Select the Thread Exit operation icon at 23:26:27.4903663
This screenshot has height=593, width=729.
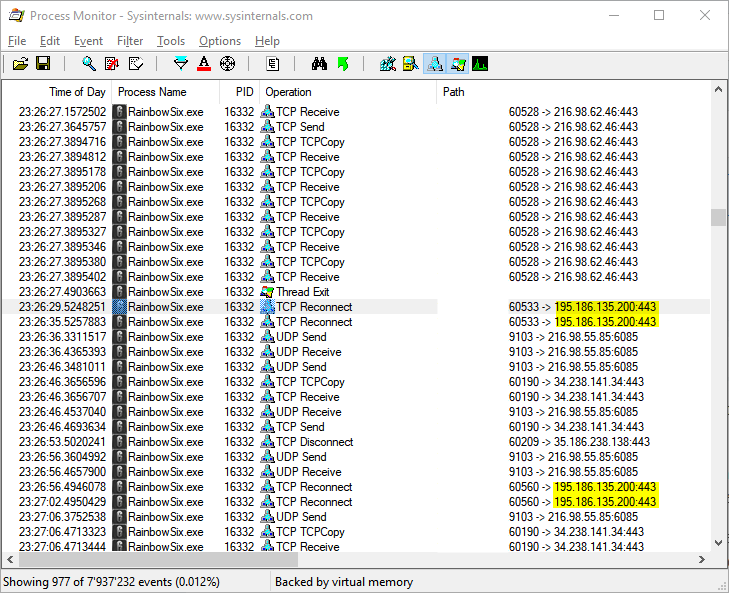pos(267,292)
